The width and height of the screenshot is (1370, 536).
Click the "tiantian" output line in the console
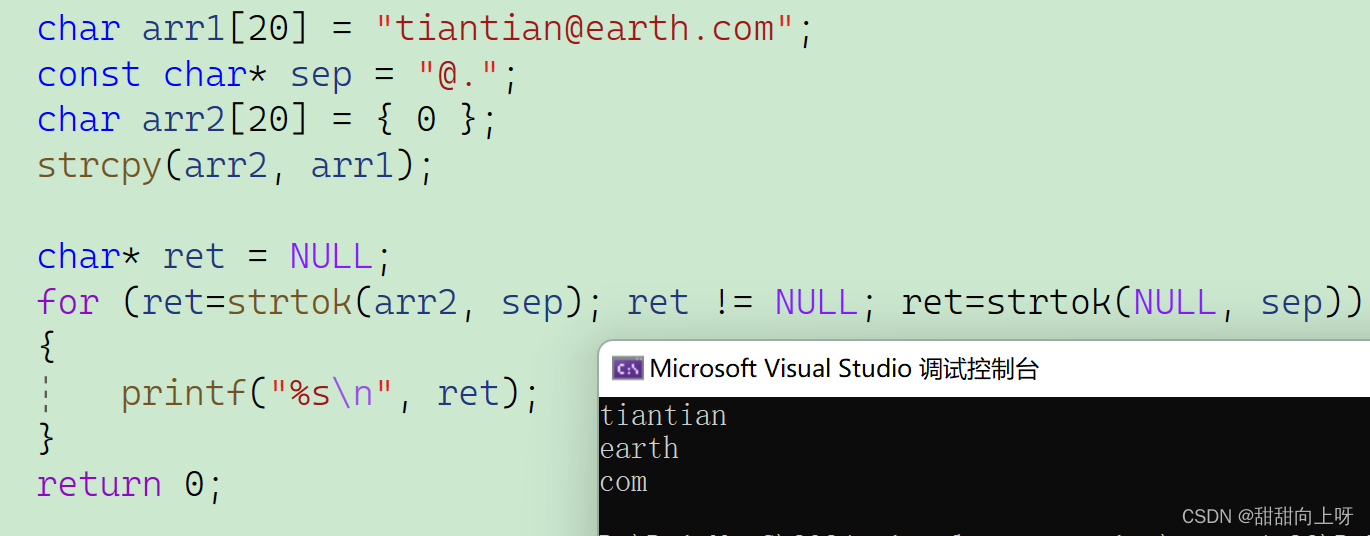(x=663, y=415)
